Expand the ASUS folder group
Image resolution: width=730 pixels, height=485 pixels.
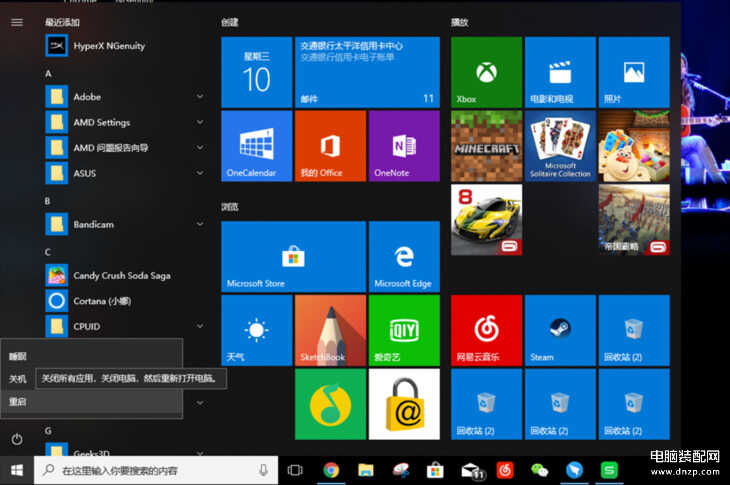pyautogui.click(x=200, y=173)
